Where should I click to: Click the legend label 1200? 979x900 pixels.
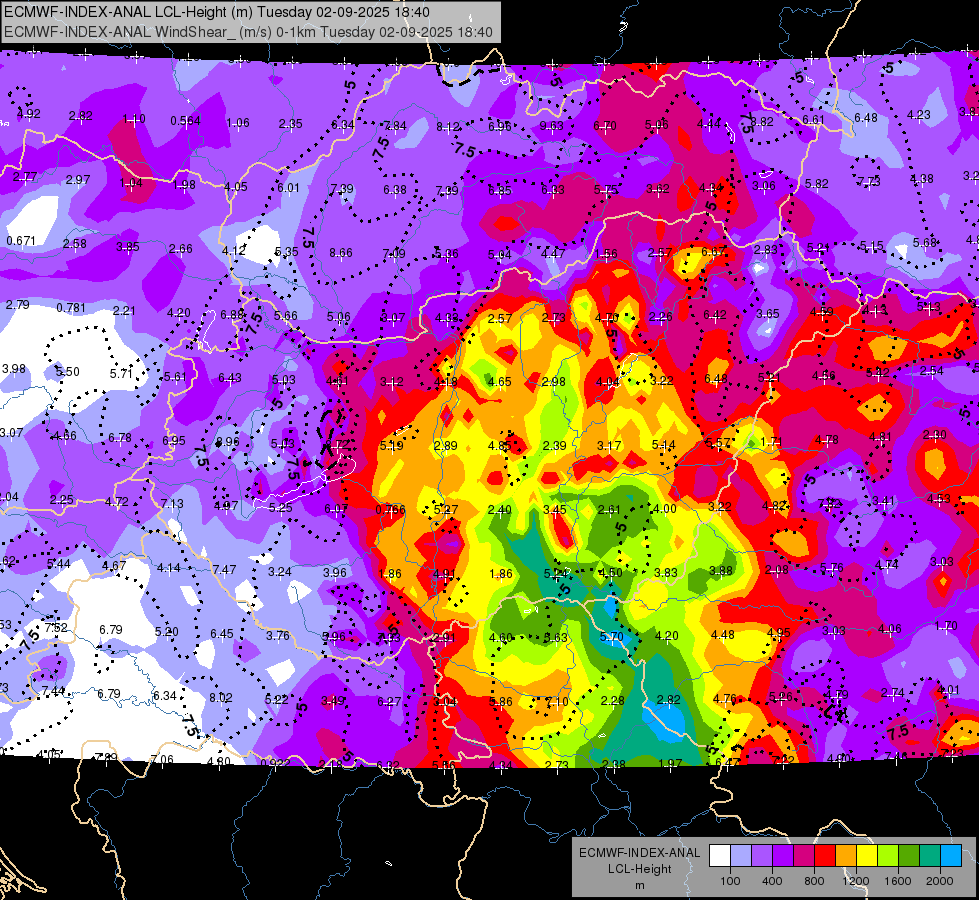tap(855, 881)
